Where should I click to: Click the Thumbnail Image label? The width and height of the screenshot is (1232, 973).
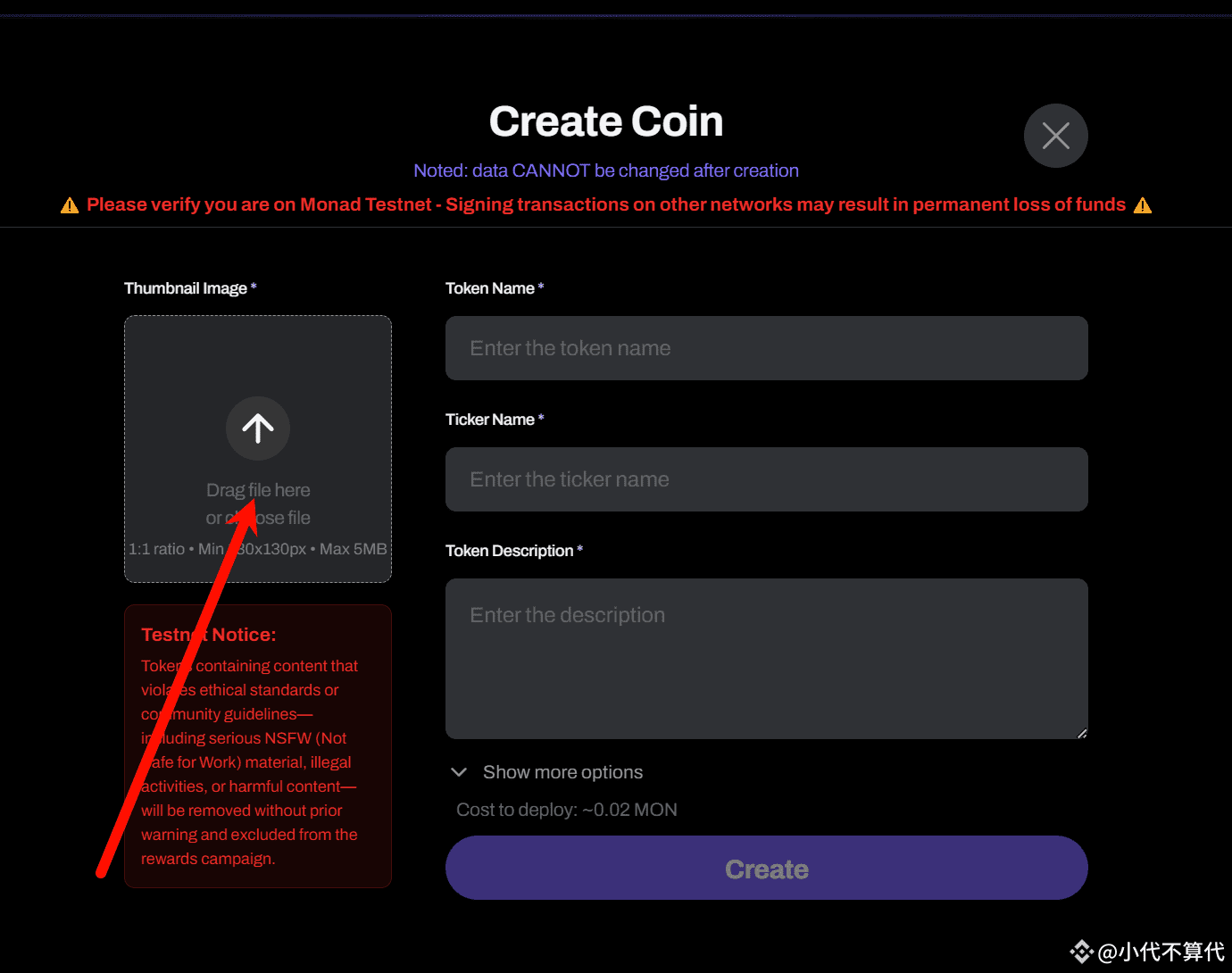pos(190,288)
